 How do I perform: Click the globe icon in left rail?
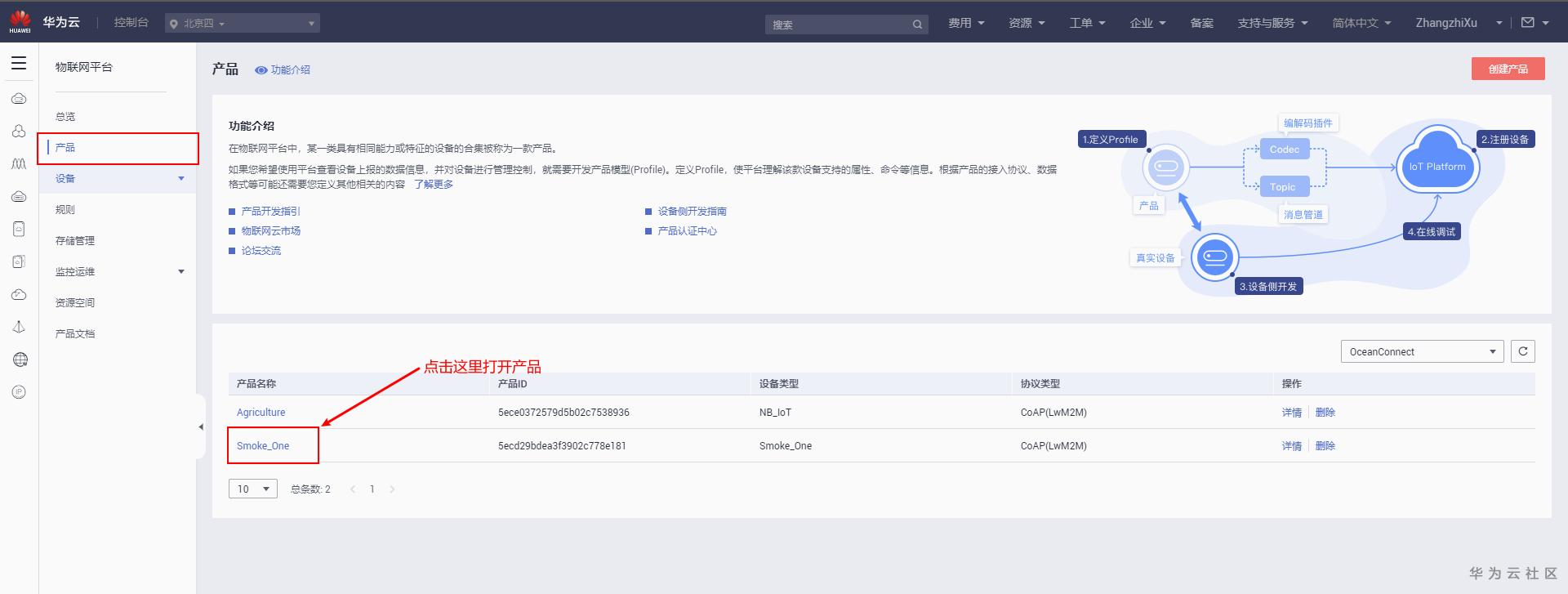pos(20,360)
